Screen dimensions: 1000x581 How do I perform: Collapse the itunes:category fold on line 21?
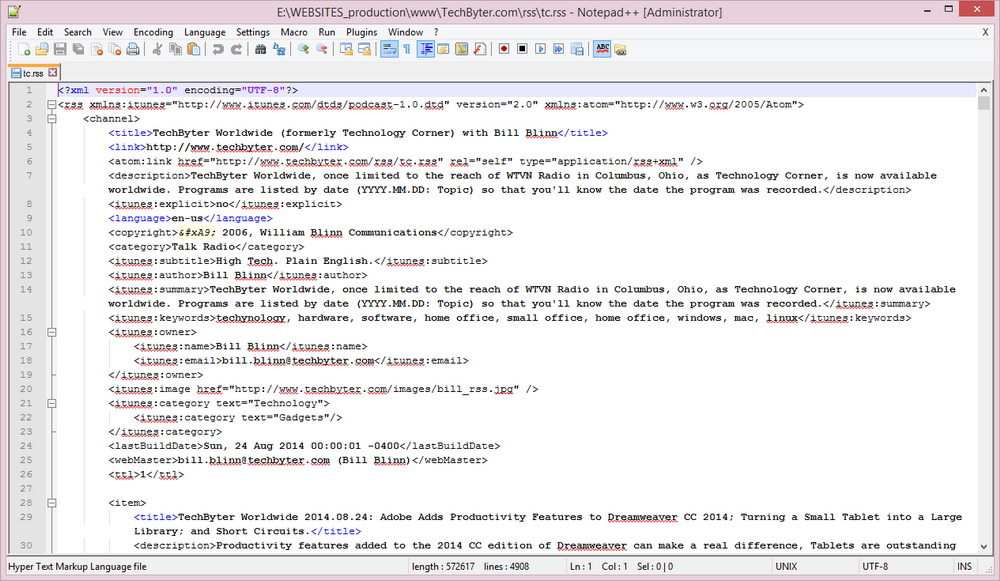coord(52,403)
